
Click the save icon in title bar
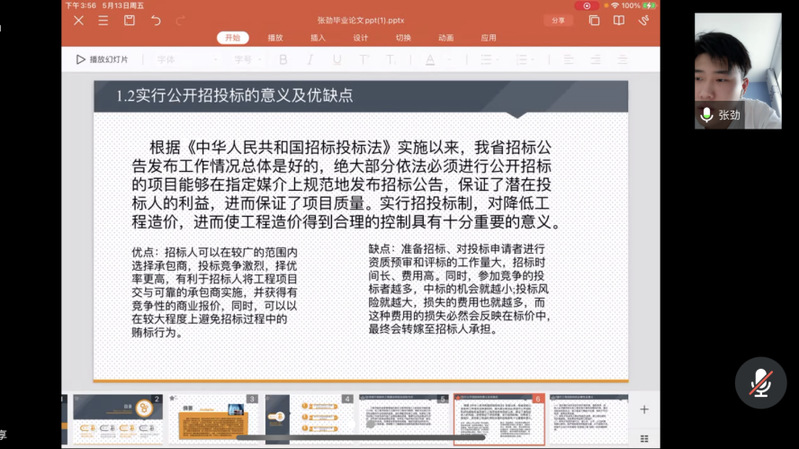click(x=129, y=20)
